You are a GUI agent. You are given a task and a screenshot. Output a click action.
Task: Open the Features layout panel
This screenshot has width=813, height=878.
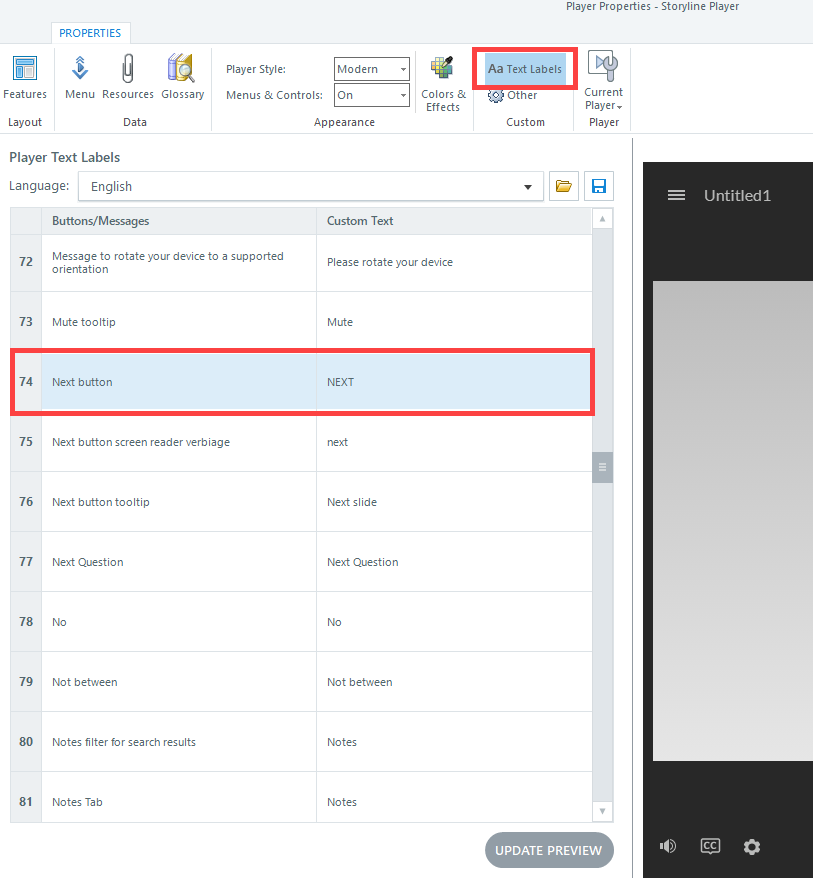[25, 78]
